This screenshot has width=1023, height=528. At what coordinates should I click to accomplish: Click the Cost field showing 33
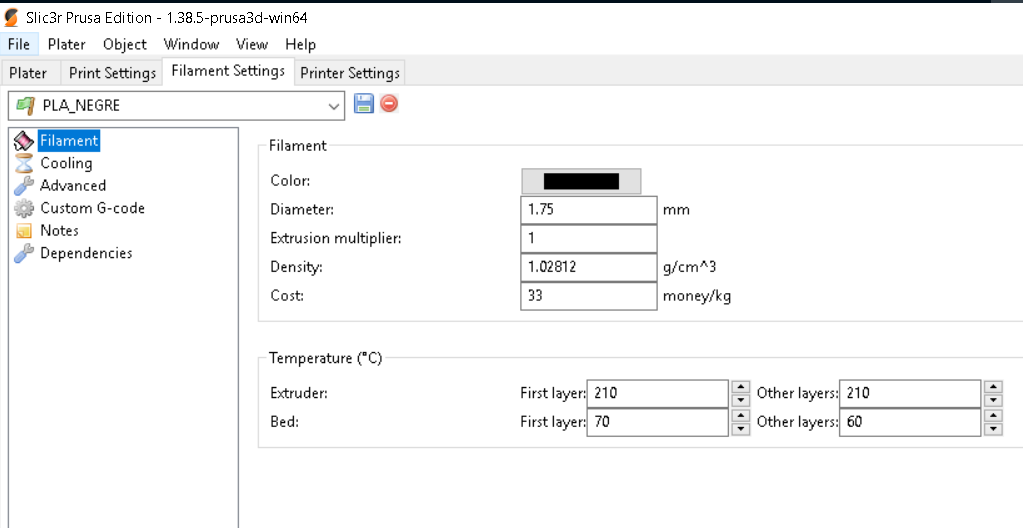[x=588, y=296]
